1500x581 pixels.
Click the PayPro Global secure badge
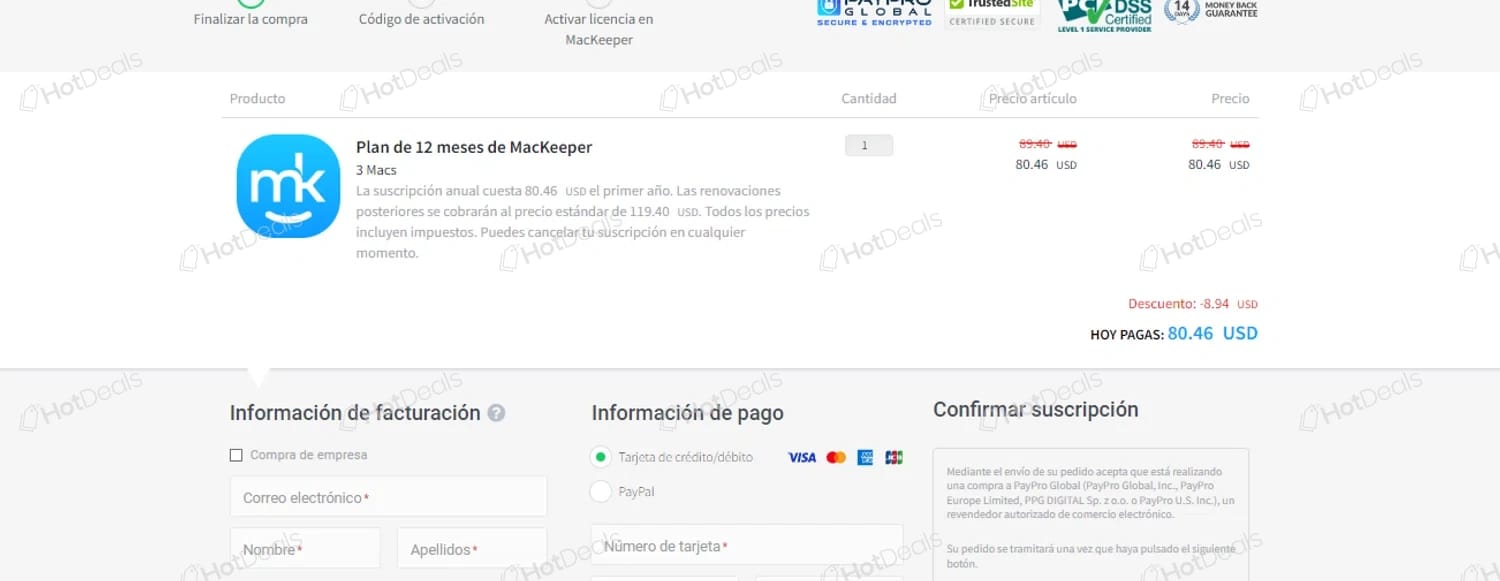(874, 12)
